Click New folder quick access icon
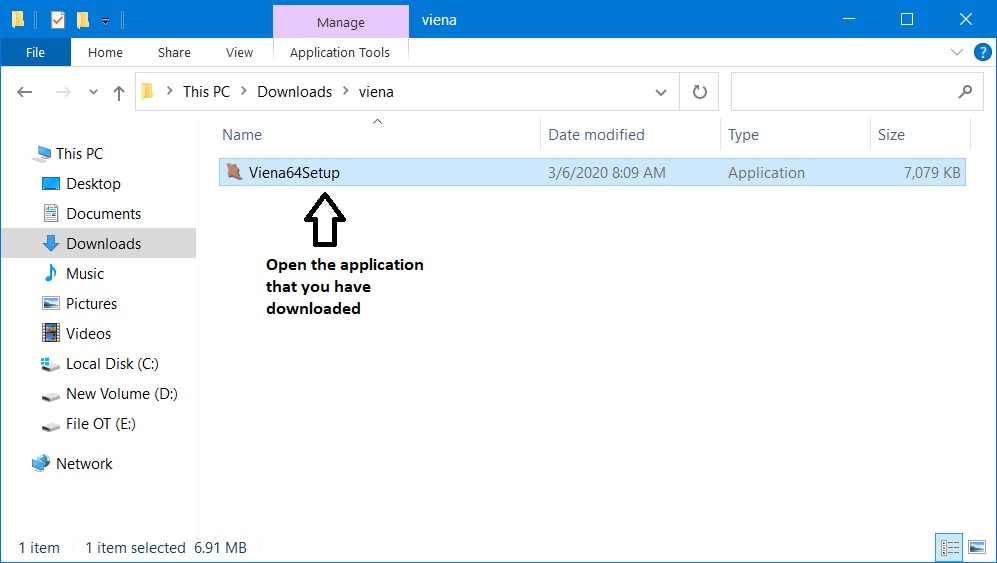Screen dimensions: 997x563 pos(83,20)
